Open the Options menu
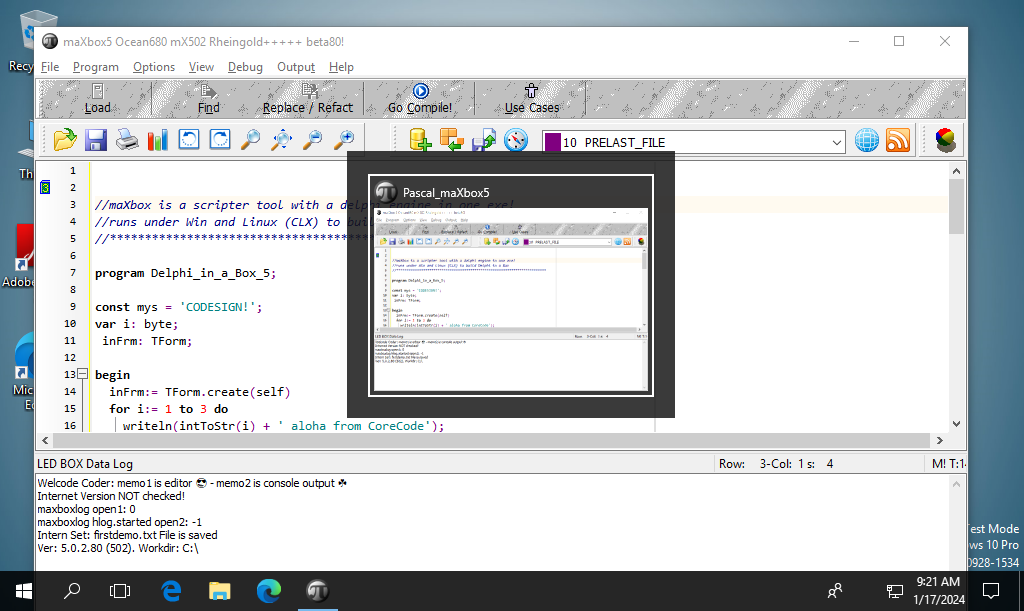This screenshot has height=611, width=1024. pos(154,67)
